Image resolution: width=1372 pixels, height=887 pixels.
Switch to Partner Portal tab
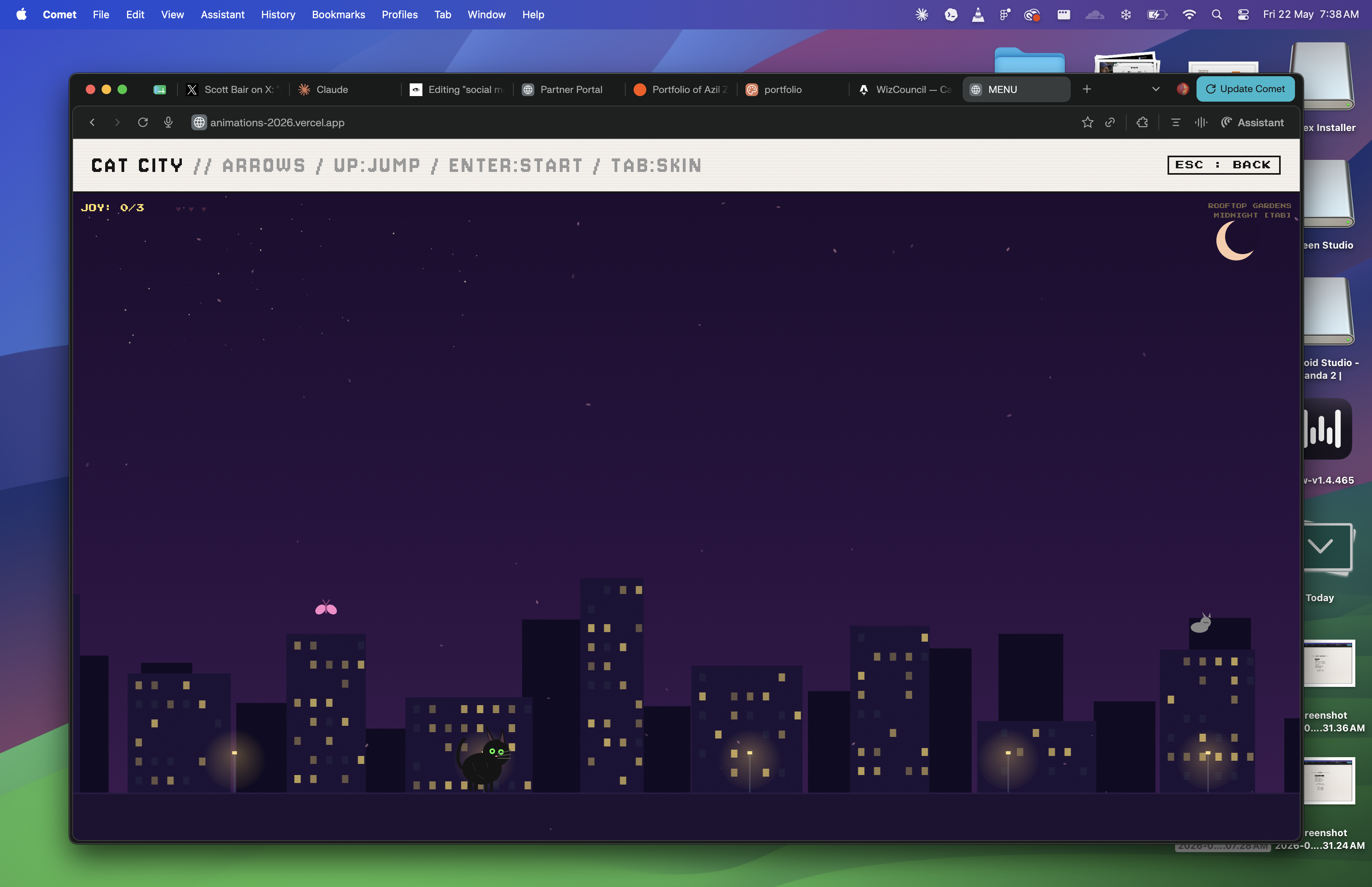click(569, 89)
